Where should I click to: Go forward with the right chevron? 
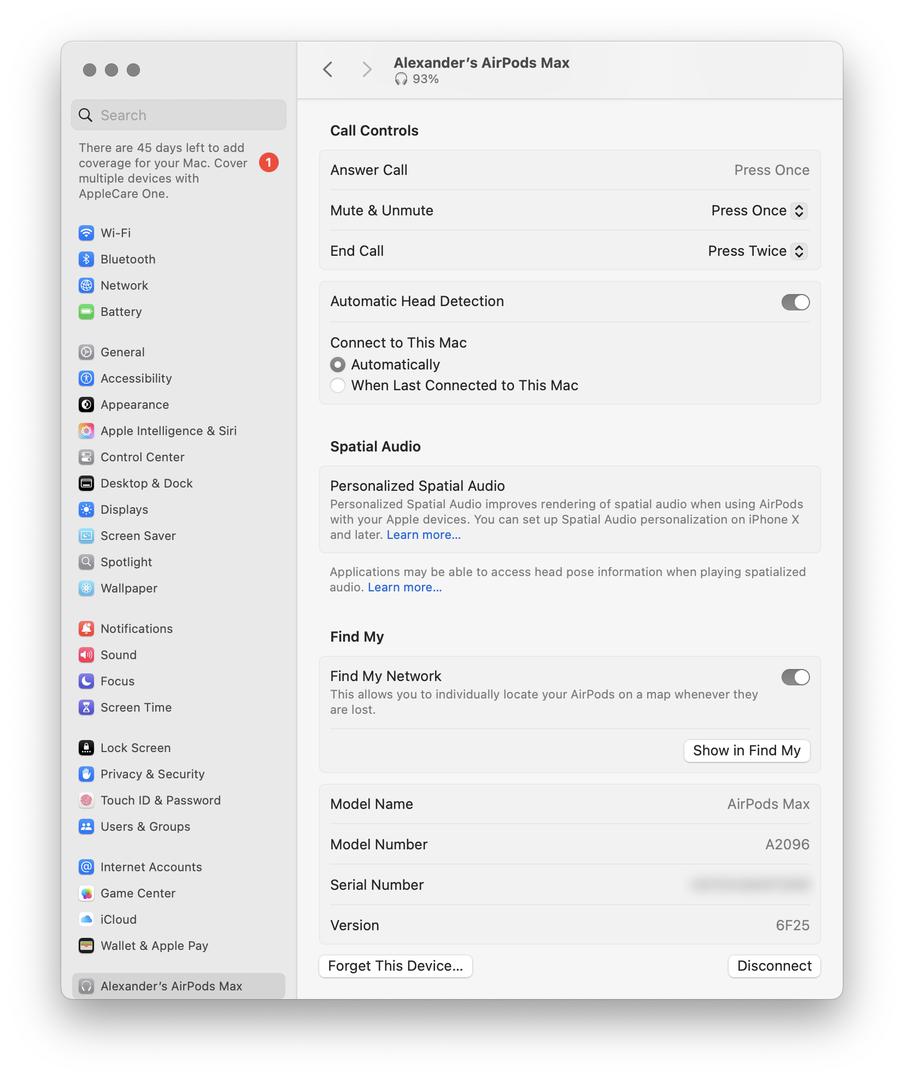click(x=367, y=69)
